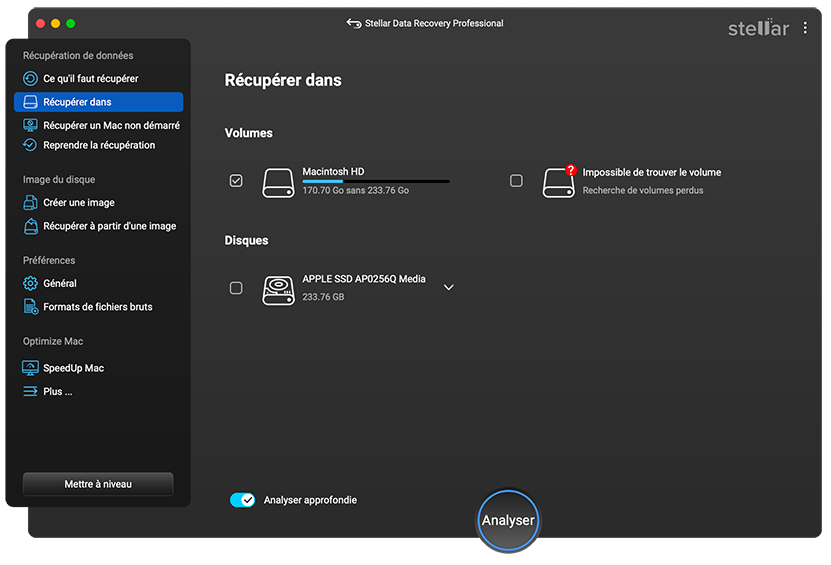
Task: Click the lost volume drive icon with question mark
Action: tap(559, 181)
